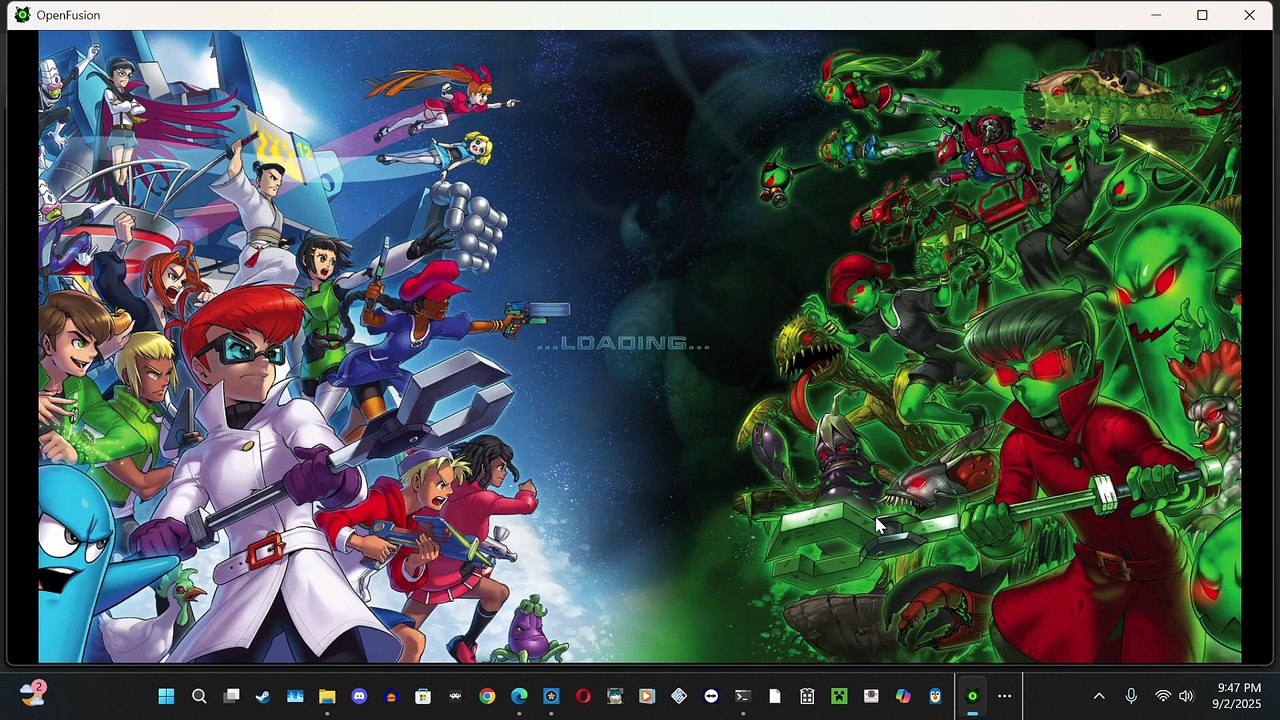Screen dimensions: 1280x720
Task: Open Microsoft Edge from the taskbar
Action: tap(519, 696)
